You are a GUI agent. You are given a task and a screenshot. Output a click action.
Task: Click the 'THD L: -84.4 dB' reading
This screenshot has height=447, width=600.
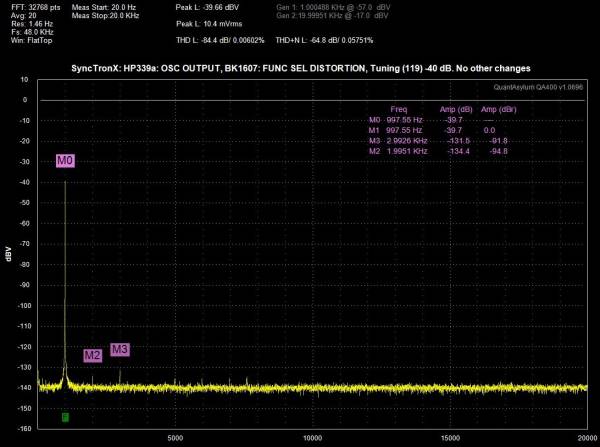pyautogui.click(x=220, y=40)
